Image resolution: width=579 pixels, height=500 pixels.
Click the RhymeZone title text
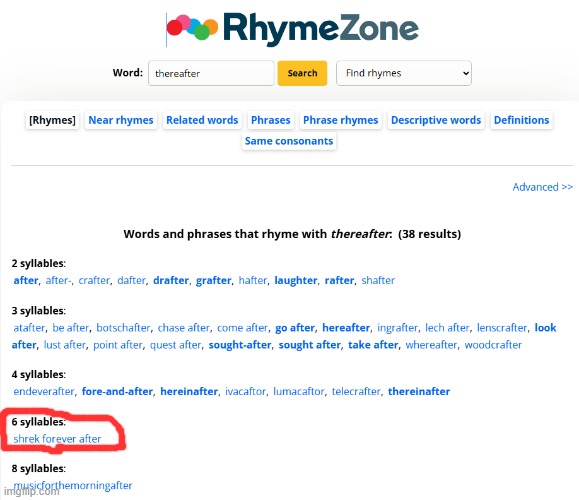click(321, 29)
